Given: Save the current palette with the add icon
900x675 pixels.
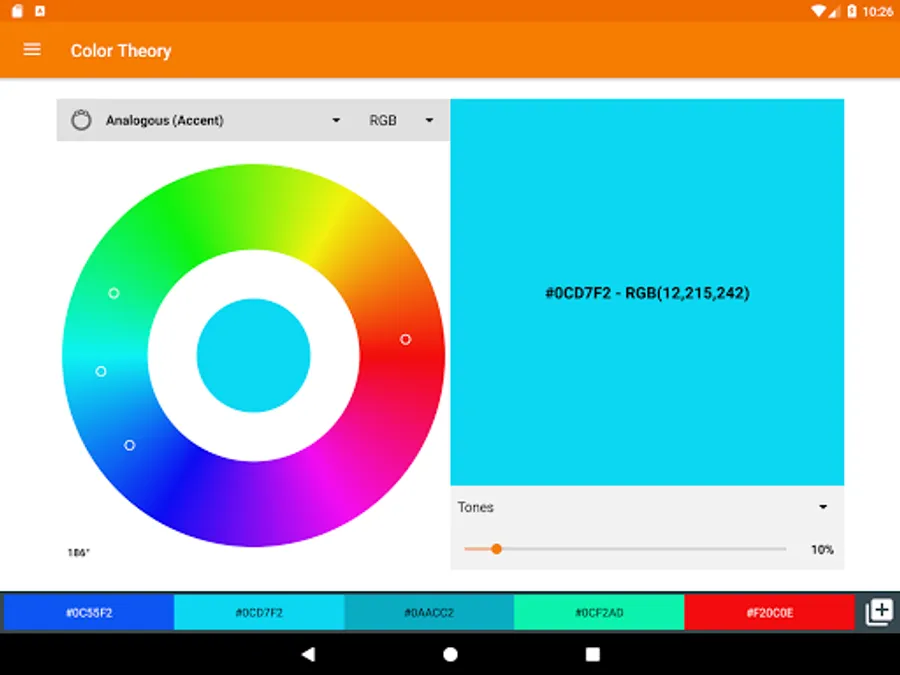Looking at the screenshot, I should 879,612.
